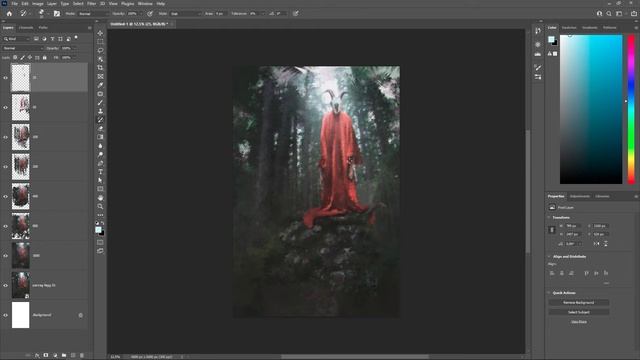
Task: Click the foreground color swatch in toolbox
Action: pos(98,230)
